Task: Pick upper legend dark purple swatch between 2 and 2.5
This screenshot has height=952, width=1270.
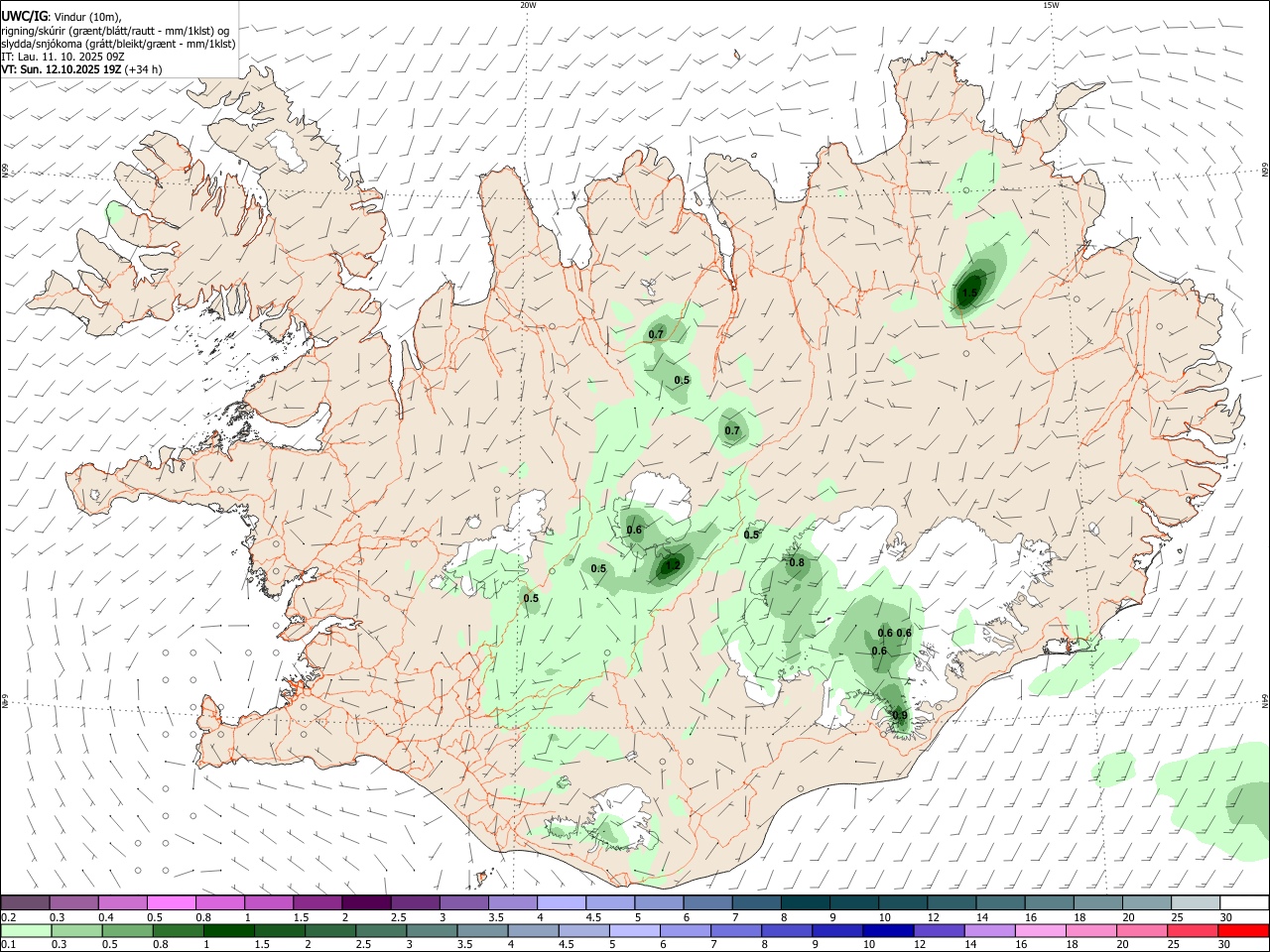Action: [x=365, y=902]
